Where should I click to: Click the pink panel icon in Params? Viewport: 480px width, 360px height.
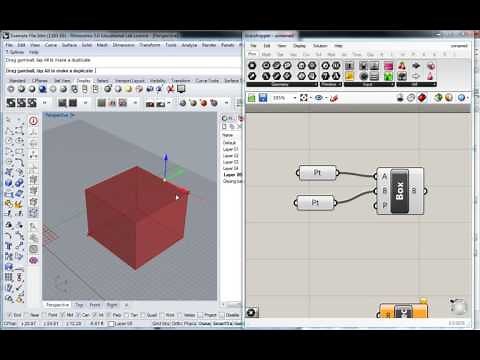(x=388, y=66)
